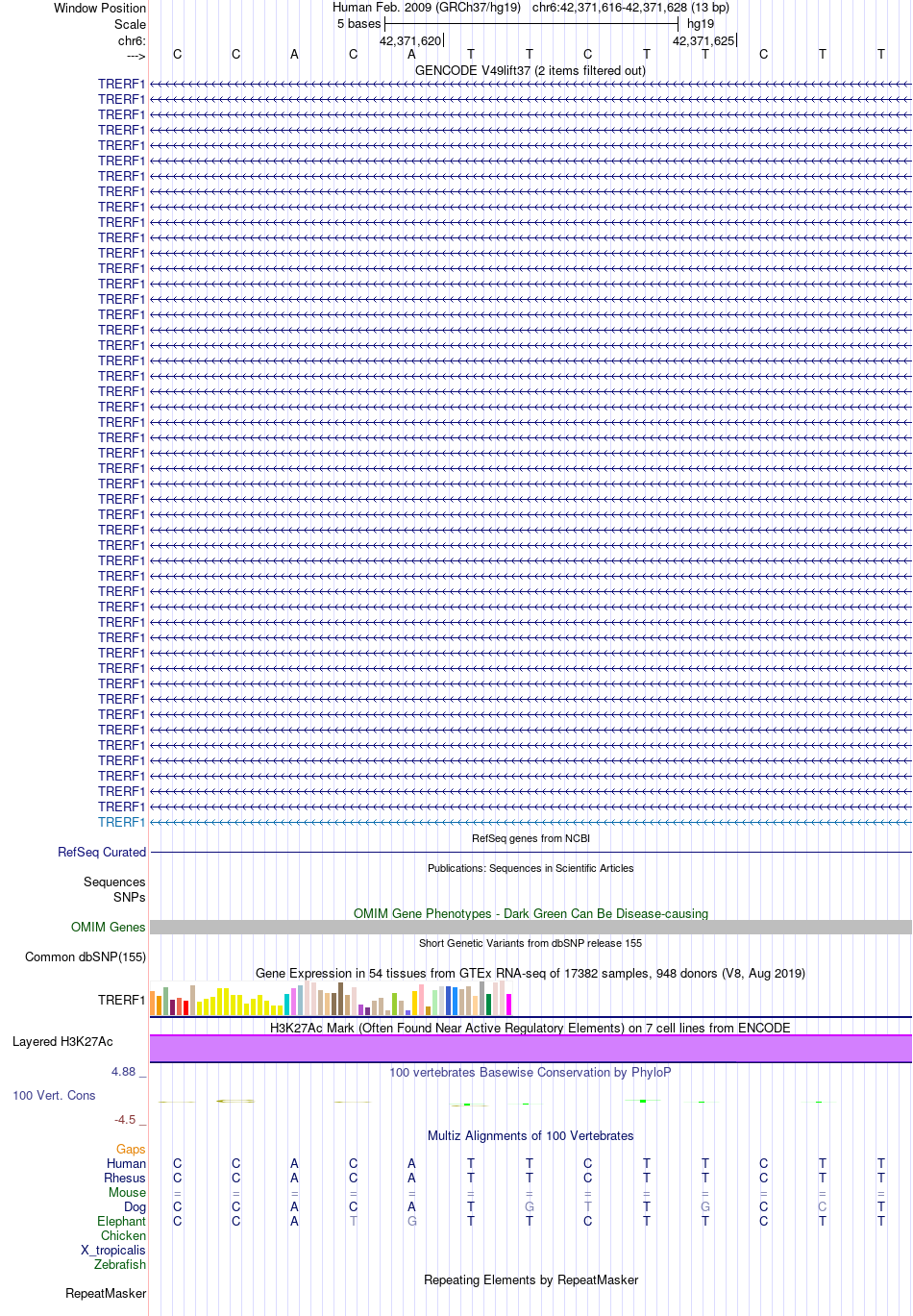Select the Human alignment row label
Image resolution: width=913 pixels, height=1316 pixels.
126,1163
